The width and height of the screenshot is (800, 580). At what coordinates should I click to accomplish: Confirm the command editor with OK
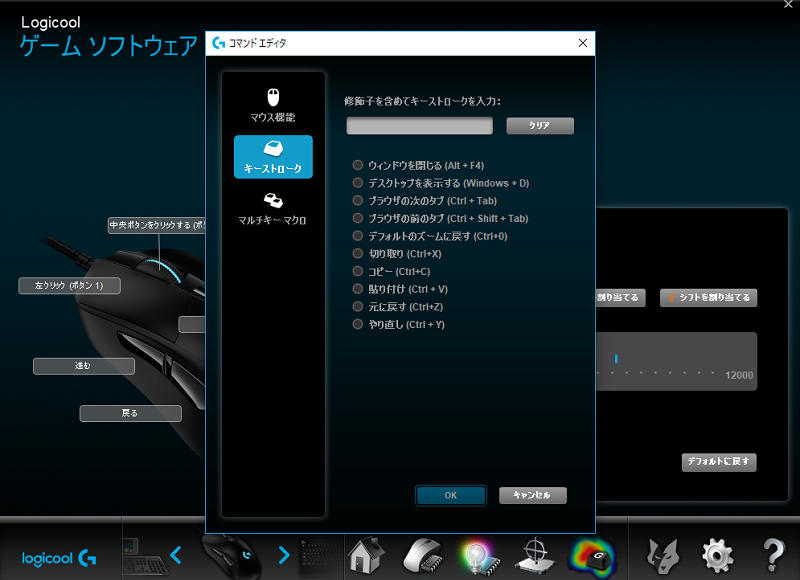pyautogui.click(x=451, y=495)
